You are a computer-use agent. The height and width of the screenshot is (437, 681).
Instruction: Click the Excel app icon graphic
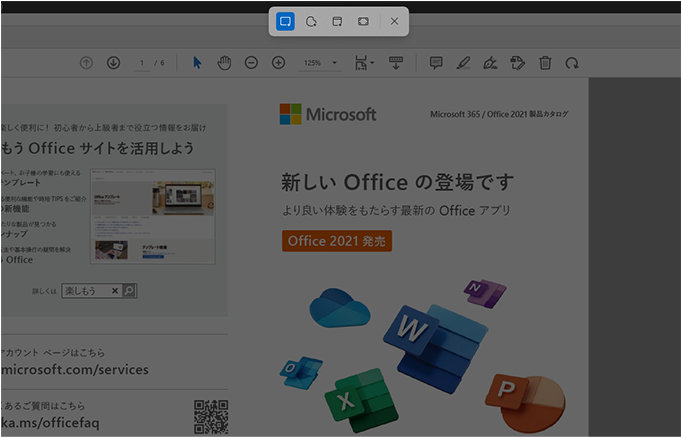tap(362, 400)
